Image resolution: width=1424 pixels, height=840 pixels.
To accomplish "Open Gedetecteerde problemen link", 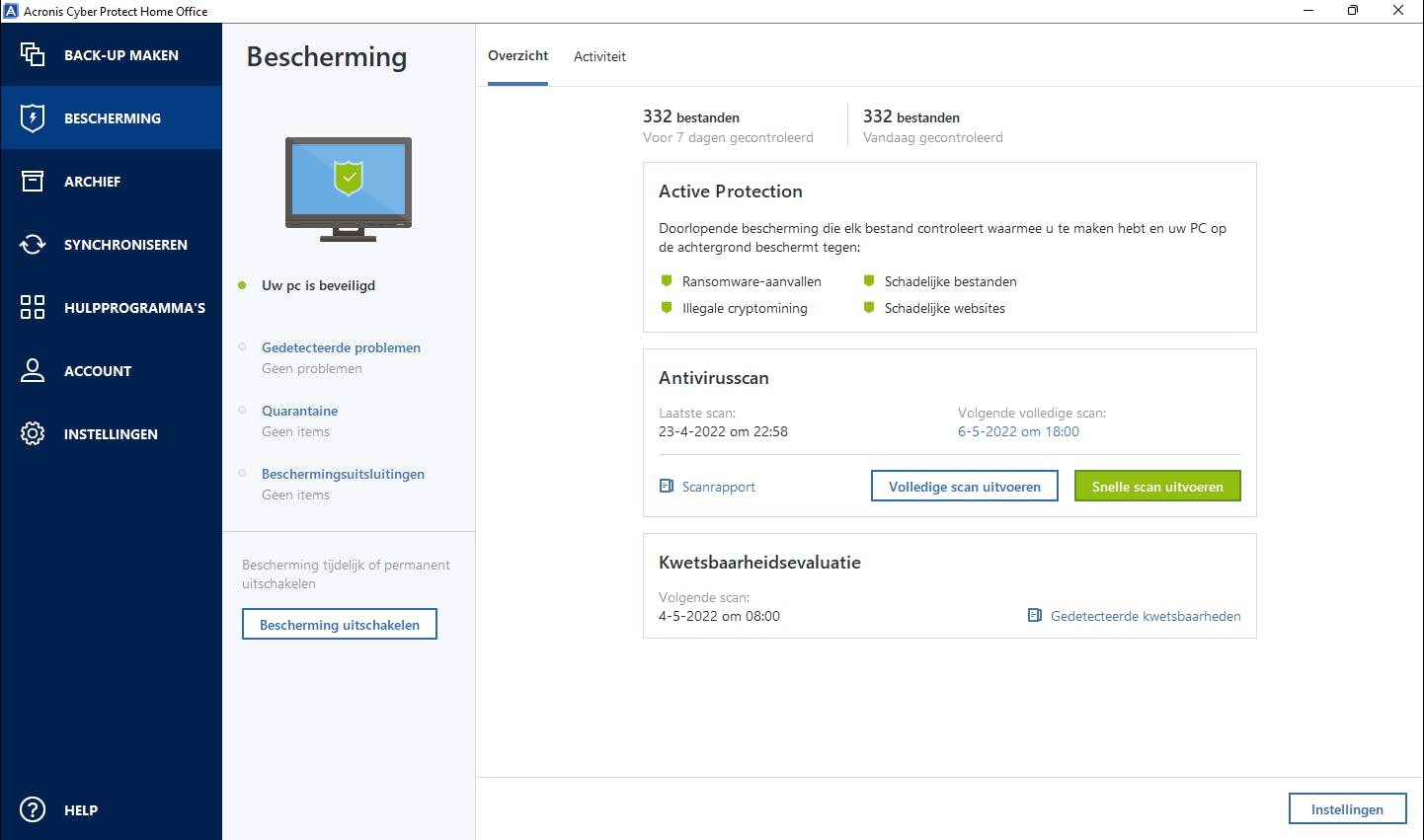I will (341, 347).
